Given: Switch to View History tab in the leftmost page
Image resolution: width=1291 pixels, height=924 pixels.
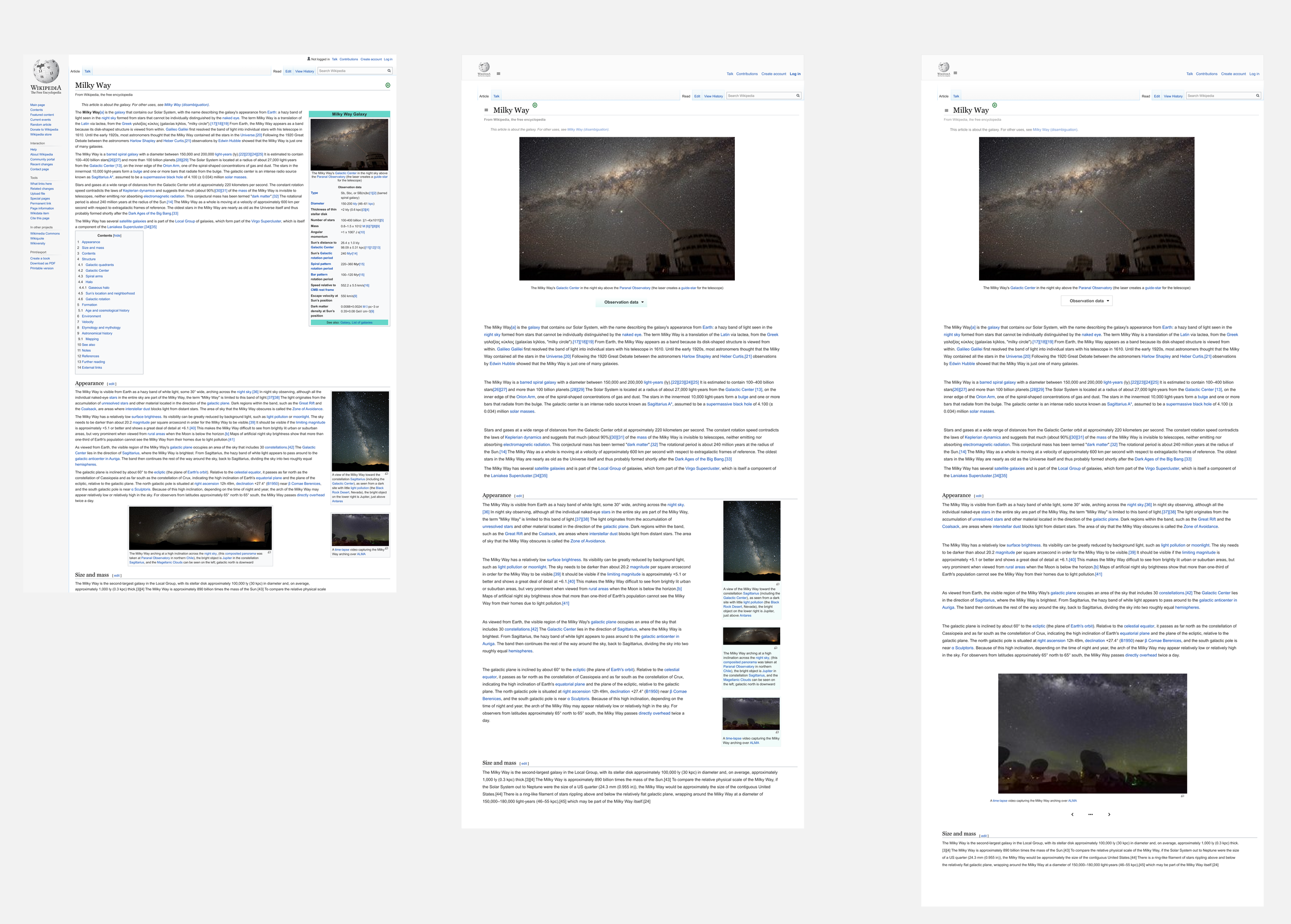Looking at the screenshot, I should tap(304, 72).
